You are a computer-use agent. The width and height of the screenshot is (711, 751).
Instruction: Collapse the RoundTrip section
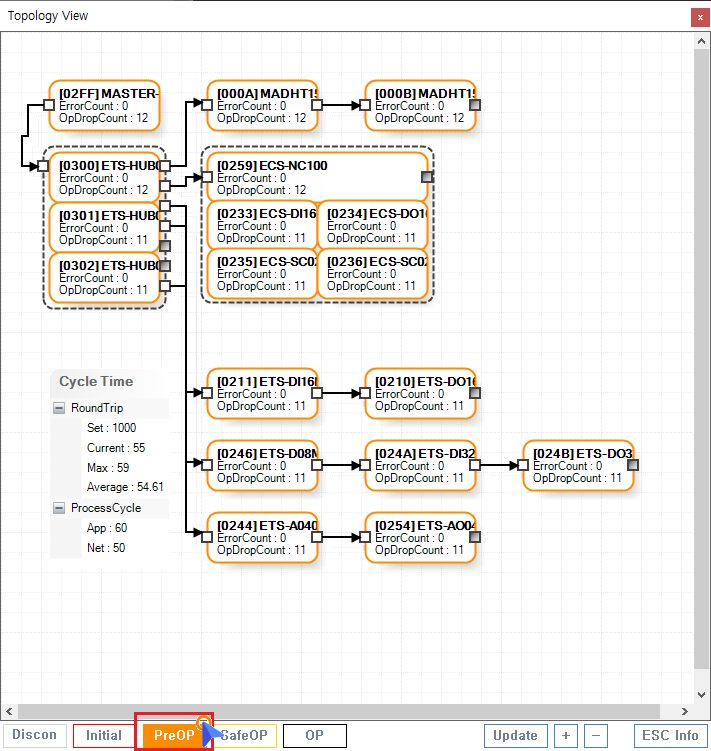60,408
